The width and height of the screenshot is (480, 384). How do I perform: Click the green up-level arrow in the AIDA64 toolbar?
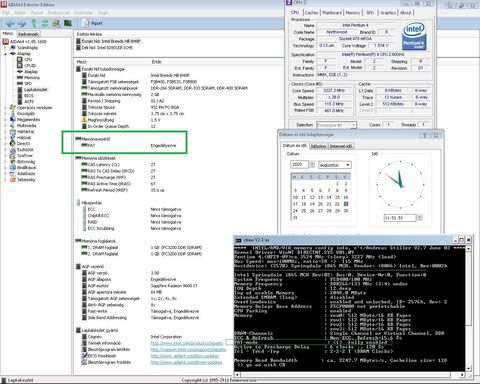coord(34,23)
